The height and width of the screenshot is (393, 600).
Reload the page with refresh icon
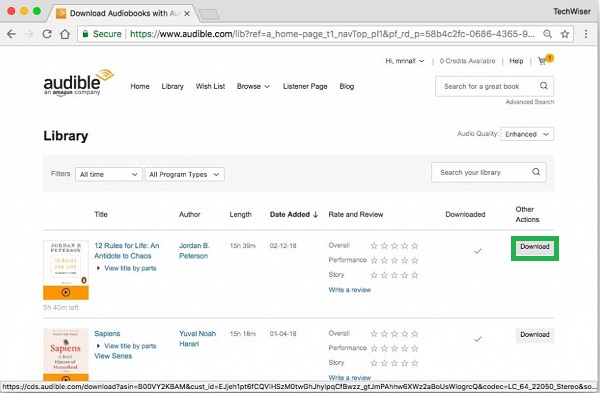tap(47, 34)
